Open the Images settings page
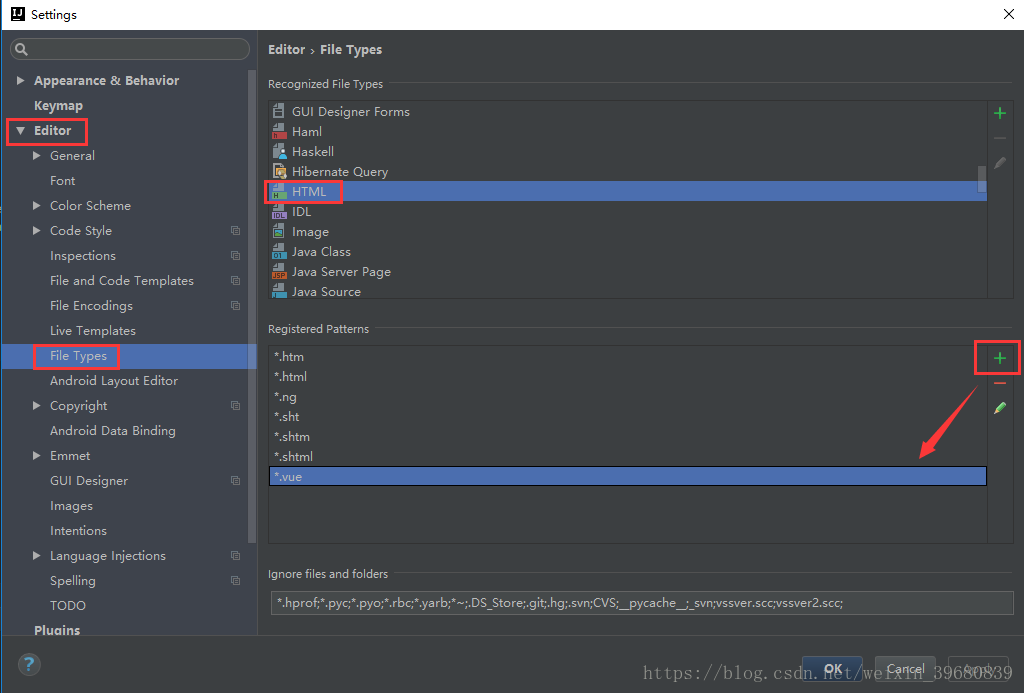The height and width of the screenshot is (693, 1024). [71, 506]
